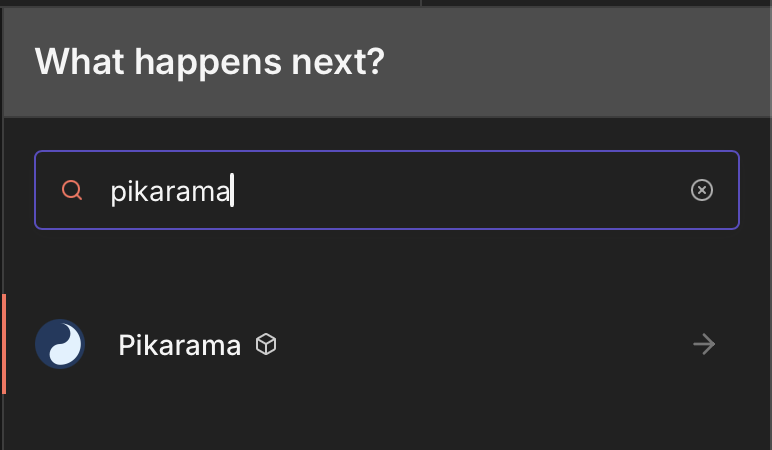This screenshot has width=772, height=450.
Task: Click the dark strip above the panel header
Action: 387,3
